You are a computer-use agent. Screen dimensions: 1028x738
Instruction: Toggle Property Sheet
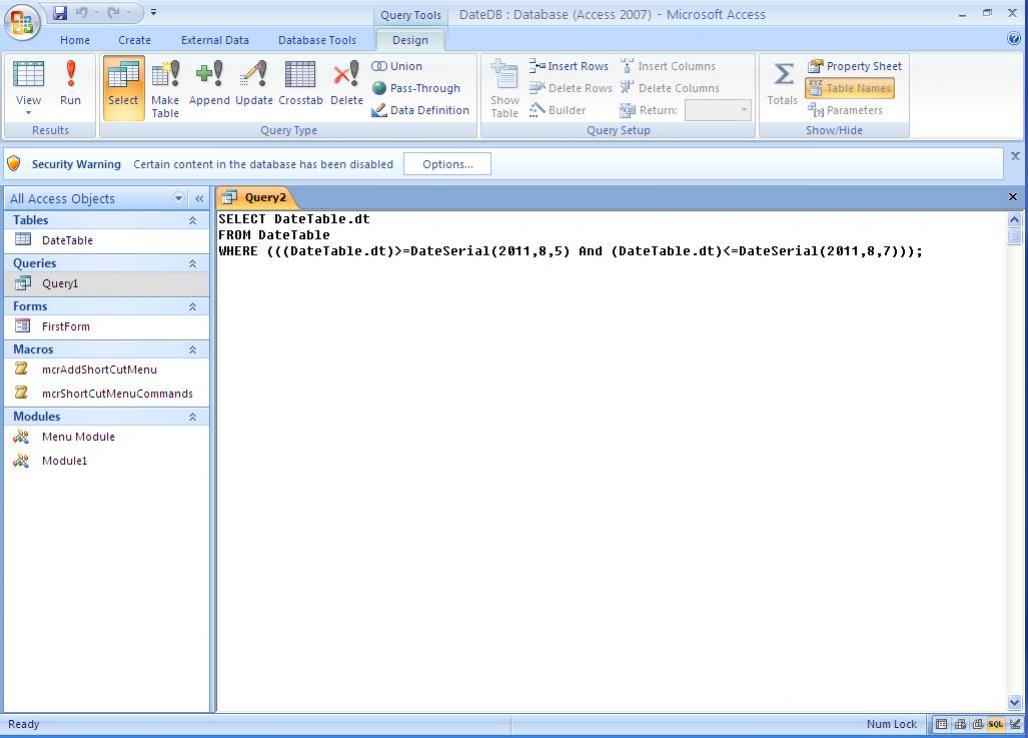tap(854, 66)
